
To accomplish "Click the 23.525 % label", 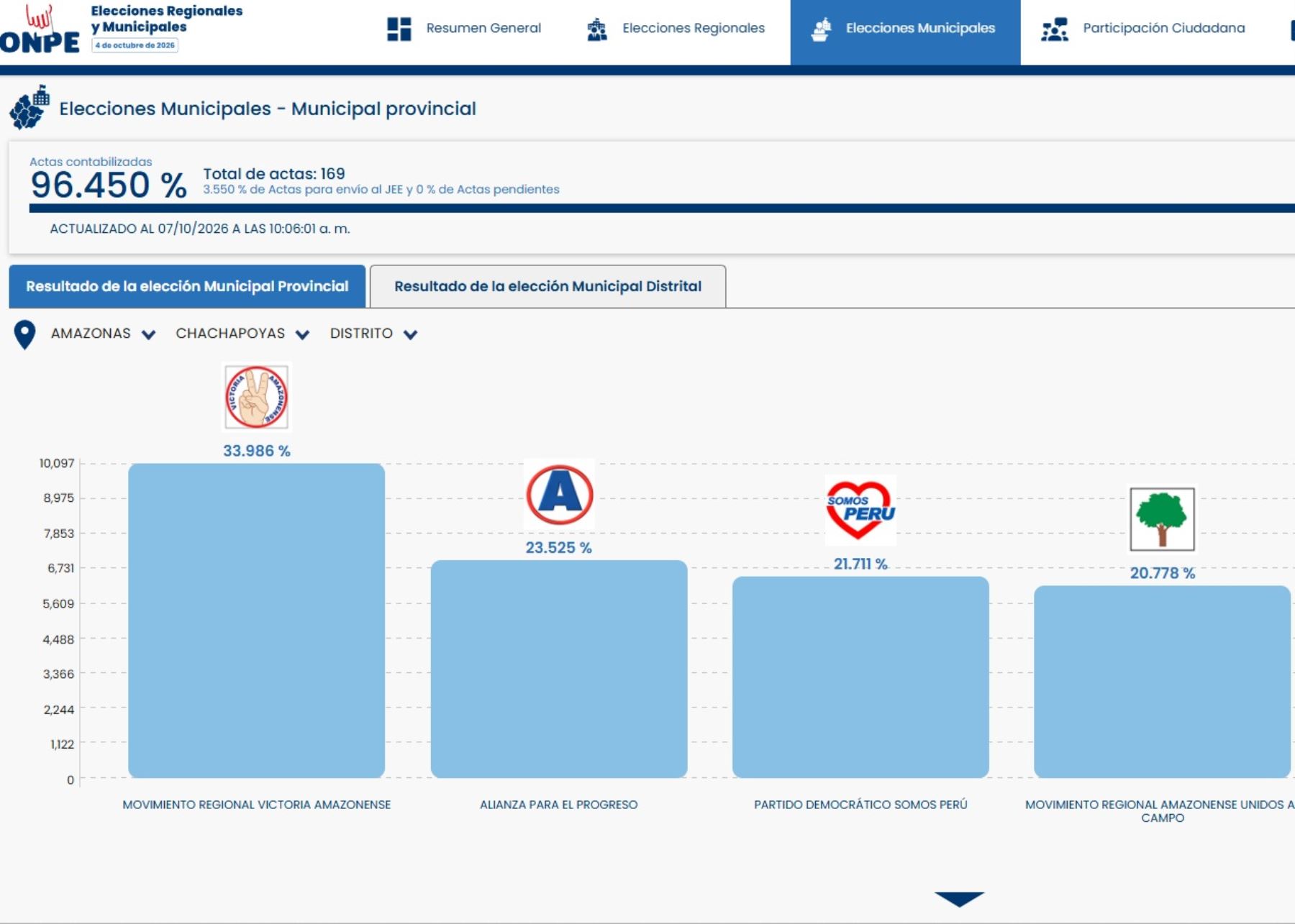I will pyautogui.click(x=559, y=548).
